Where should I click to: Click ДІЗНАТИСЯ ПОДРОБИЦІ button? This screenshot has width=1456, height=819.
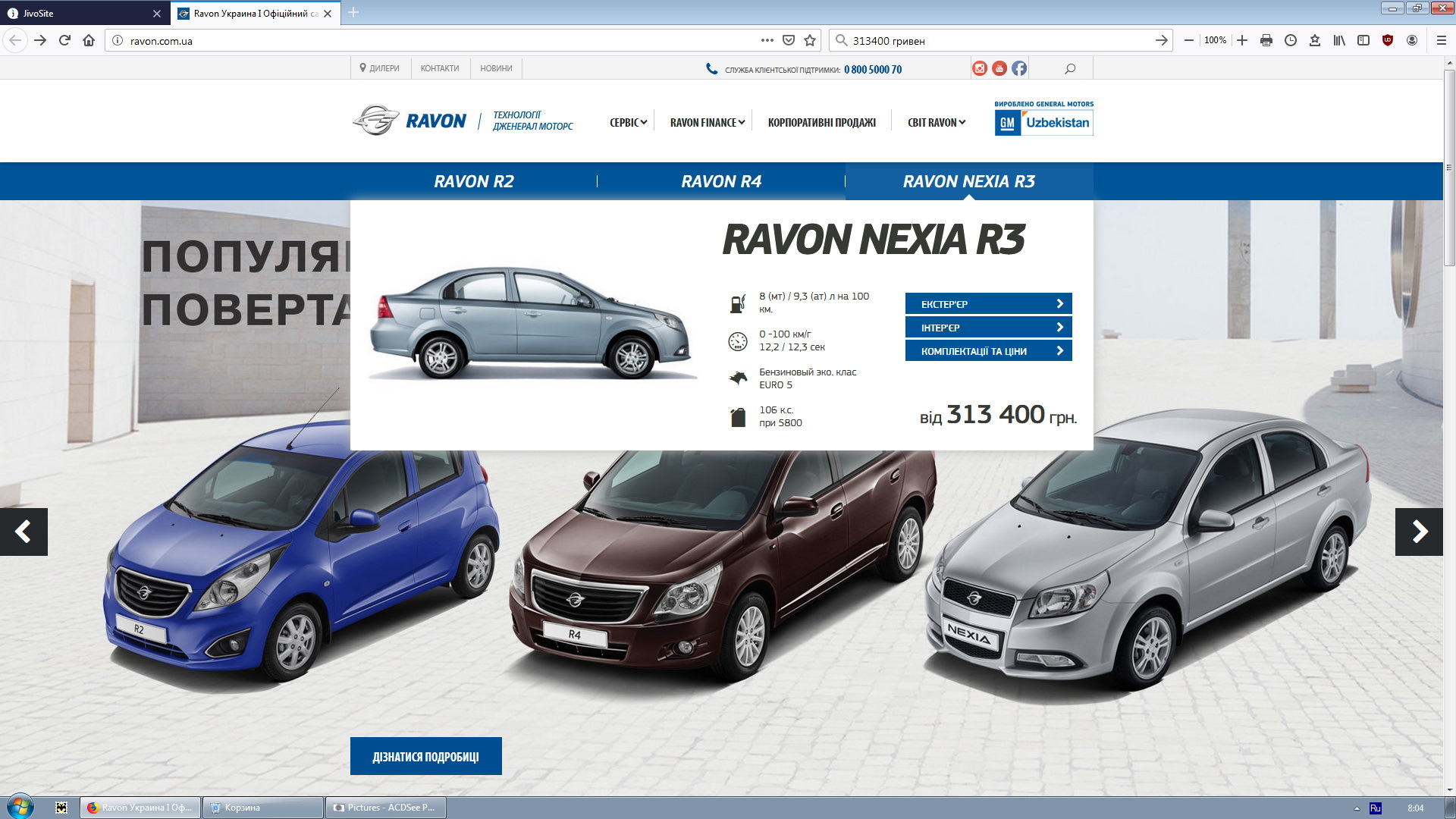pos(426,756)
